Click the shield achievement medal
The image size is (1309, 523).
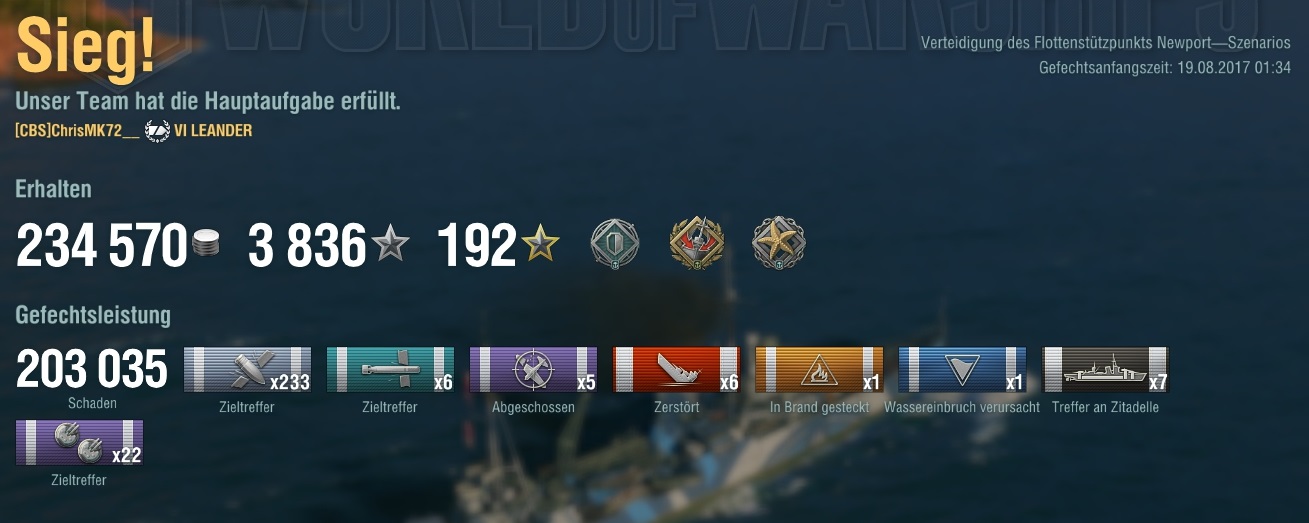[x=614, y=244]
